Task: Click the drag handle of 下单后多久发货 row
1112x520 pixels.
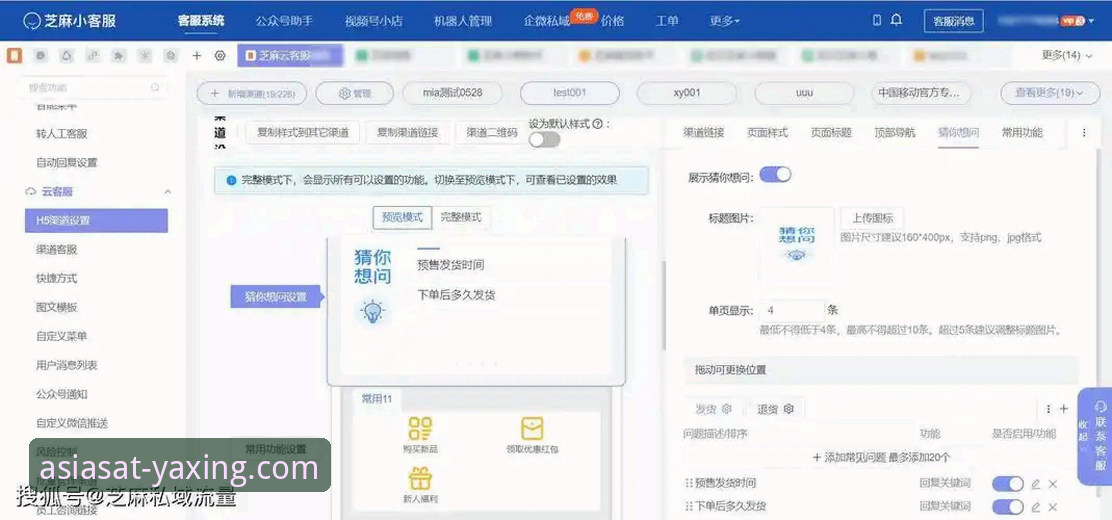Action: pos(688,507)
